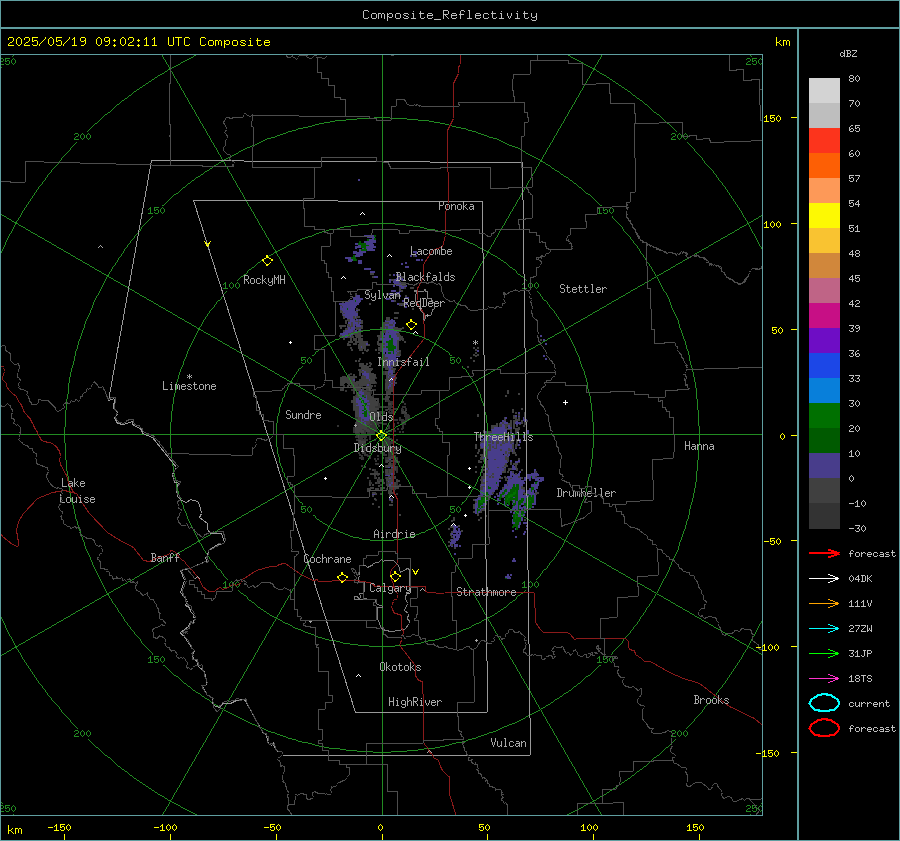The width and height of the screenshot is (900, 841).
Task: Click the green 31JP arrow icon
Action: pyautogui.click(x=824, y=653)
